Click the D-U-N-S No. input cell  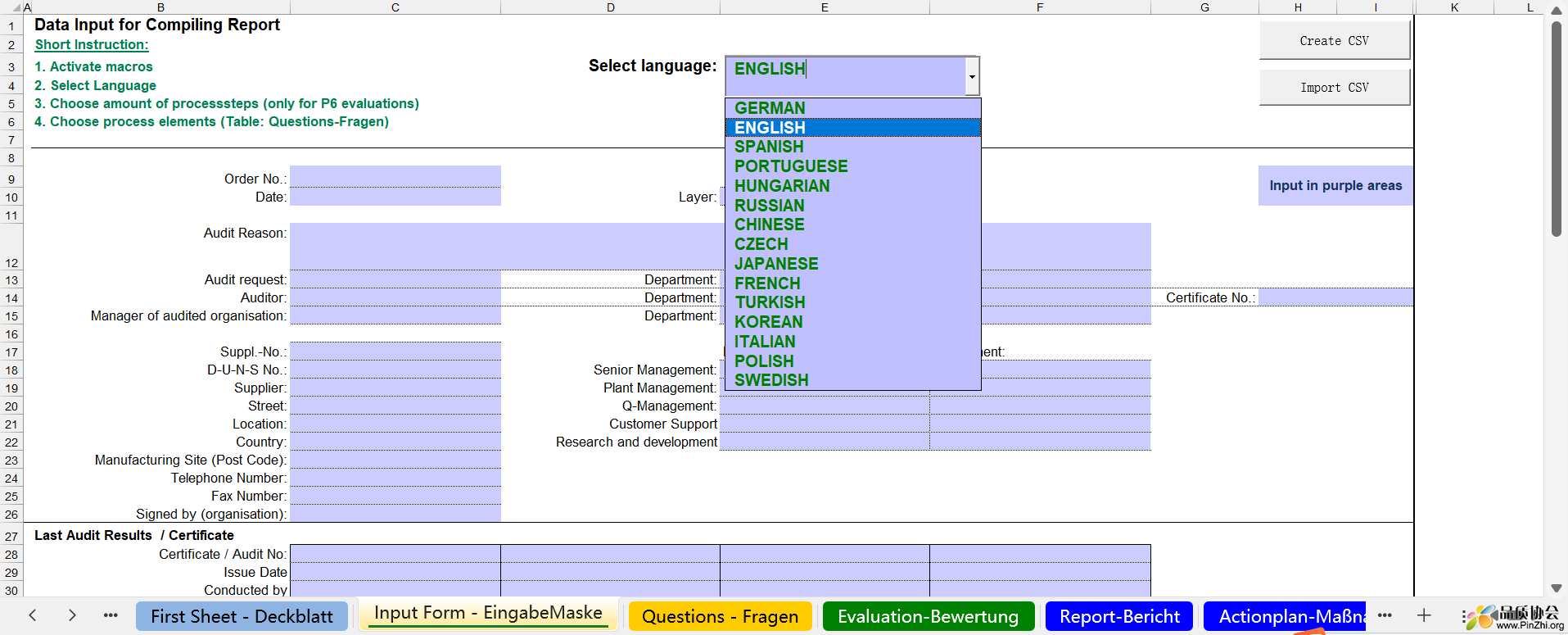[x=395, y=370]
